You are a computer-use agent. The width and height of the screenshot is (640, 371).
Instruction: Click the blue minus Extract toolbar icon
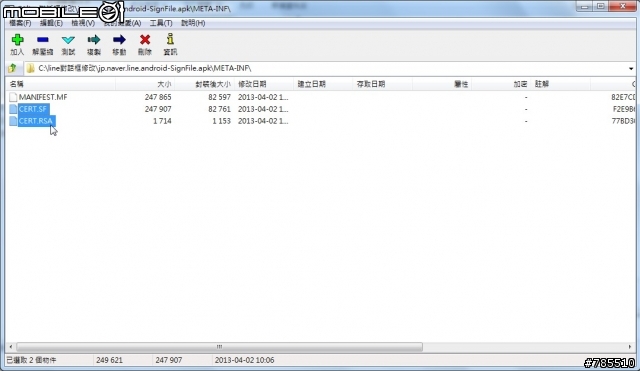[42, 40]
